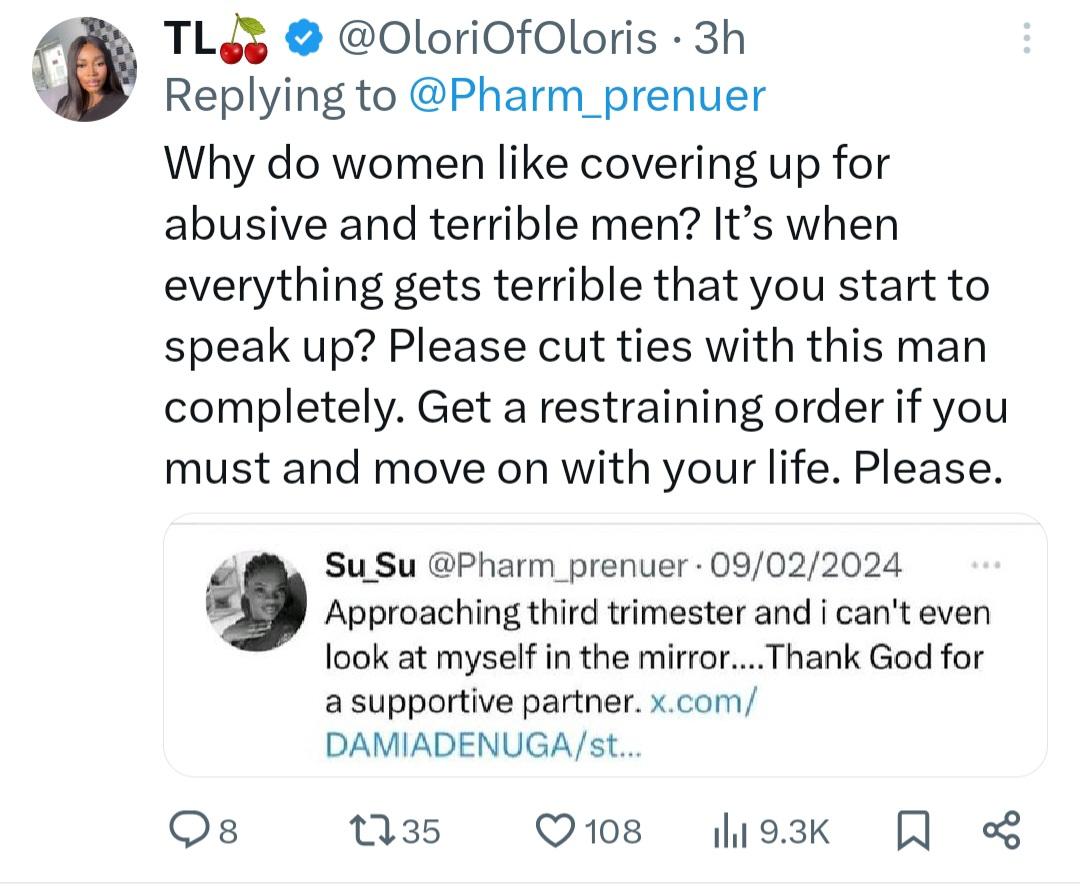The height and width of the screenshot is (886, 1080).
Task: Click the TL display name
Action: coord(187,39)
